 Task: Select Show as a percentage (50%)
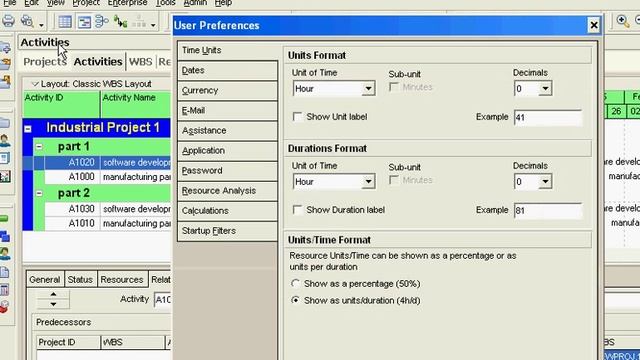coord(296,283)
